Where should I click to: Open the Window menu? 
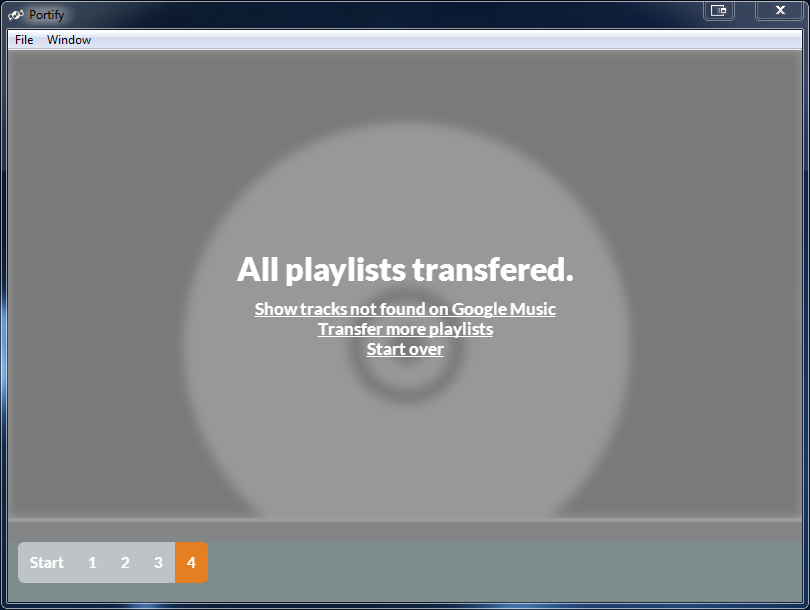point(69,40)
